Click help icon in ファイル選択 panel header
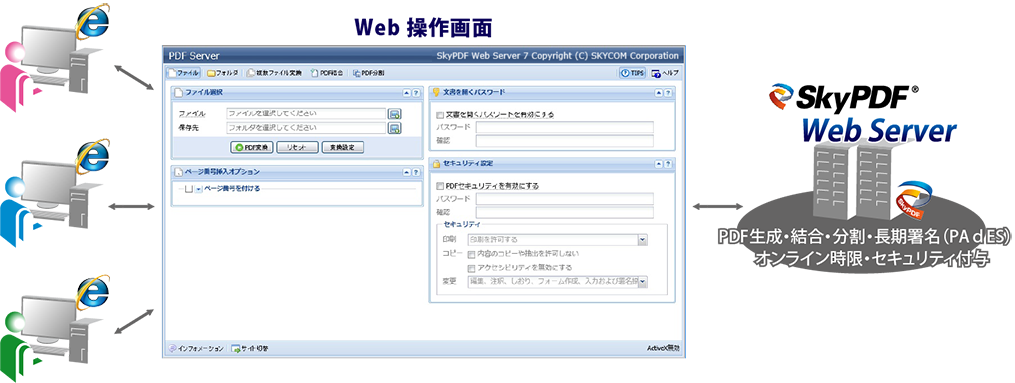The width and height of the screenshot is (1015, 383). click(416, 93)
